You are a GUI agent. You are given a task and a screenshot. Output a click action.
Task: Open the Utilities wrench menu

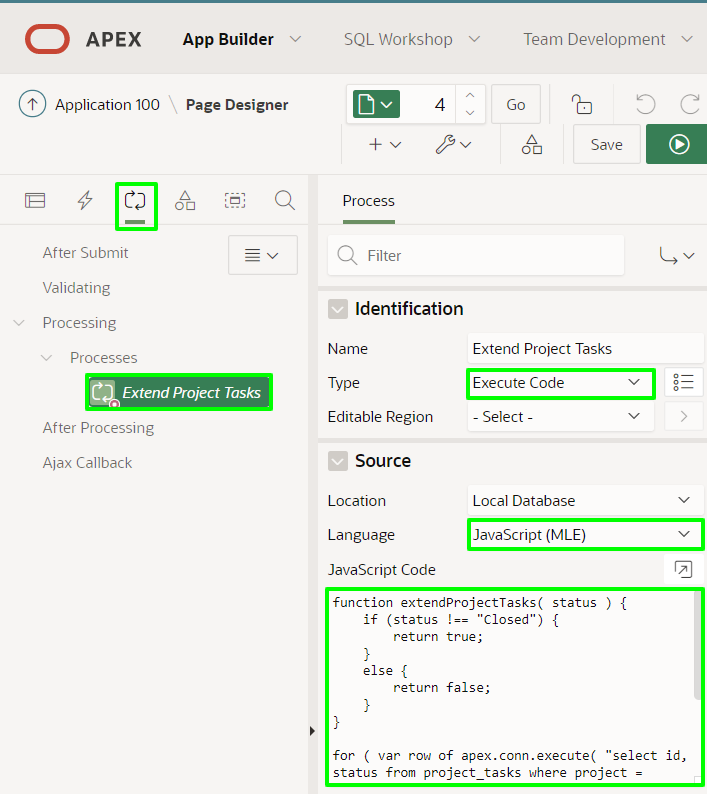pyautogui.click(x=453, y=145)
